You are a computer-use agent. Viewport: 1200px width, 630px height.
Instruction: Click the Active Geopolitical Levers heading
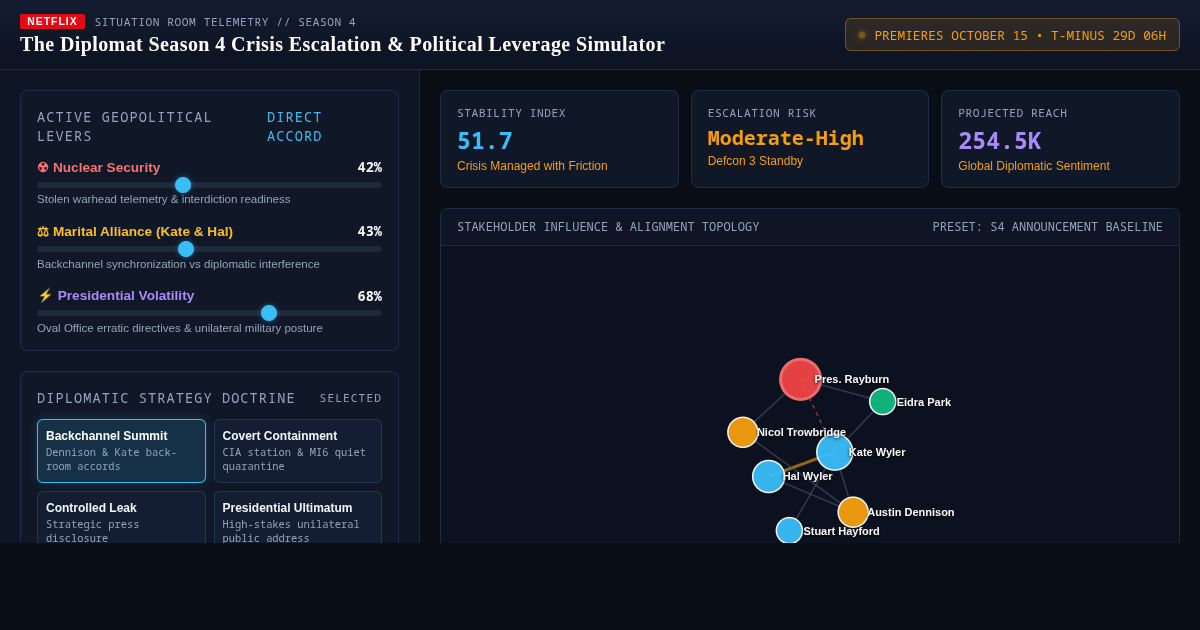(x=125, y=127)
